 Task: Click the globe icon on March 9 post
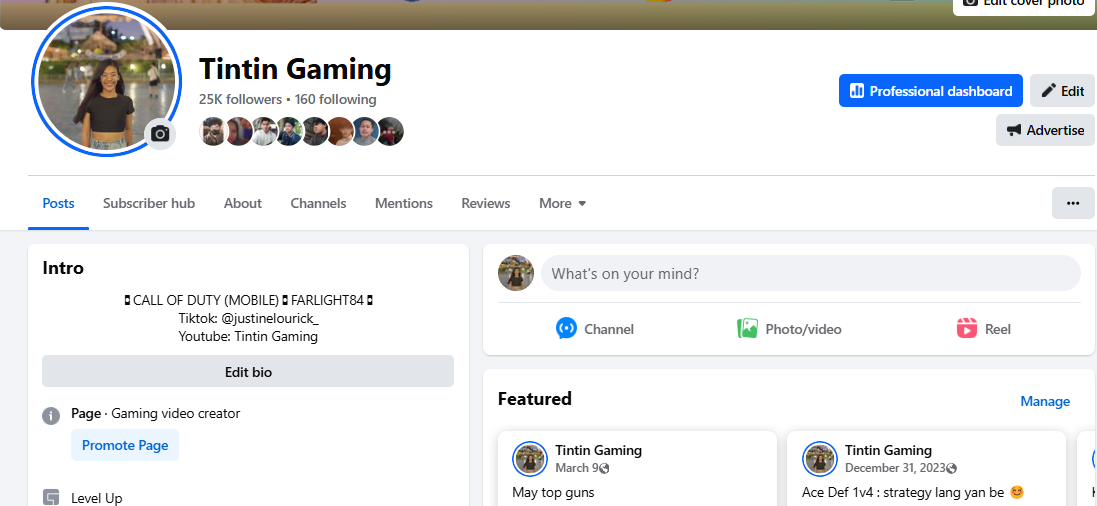(x=604, y=468)
